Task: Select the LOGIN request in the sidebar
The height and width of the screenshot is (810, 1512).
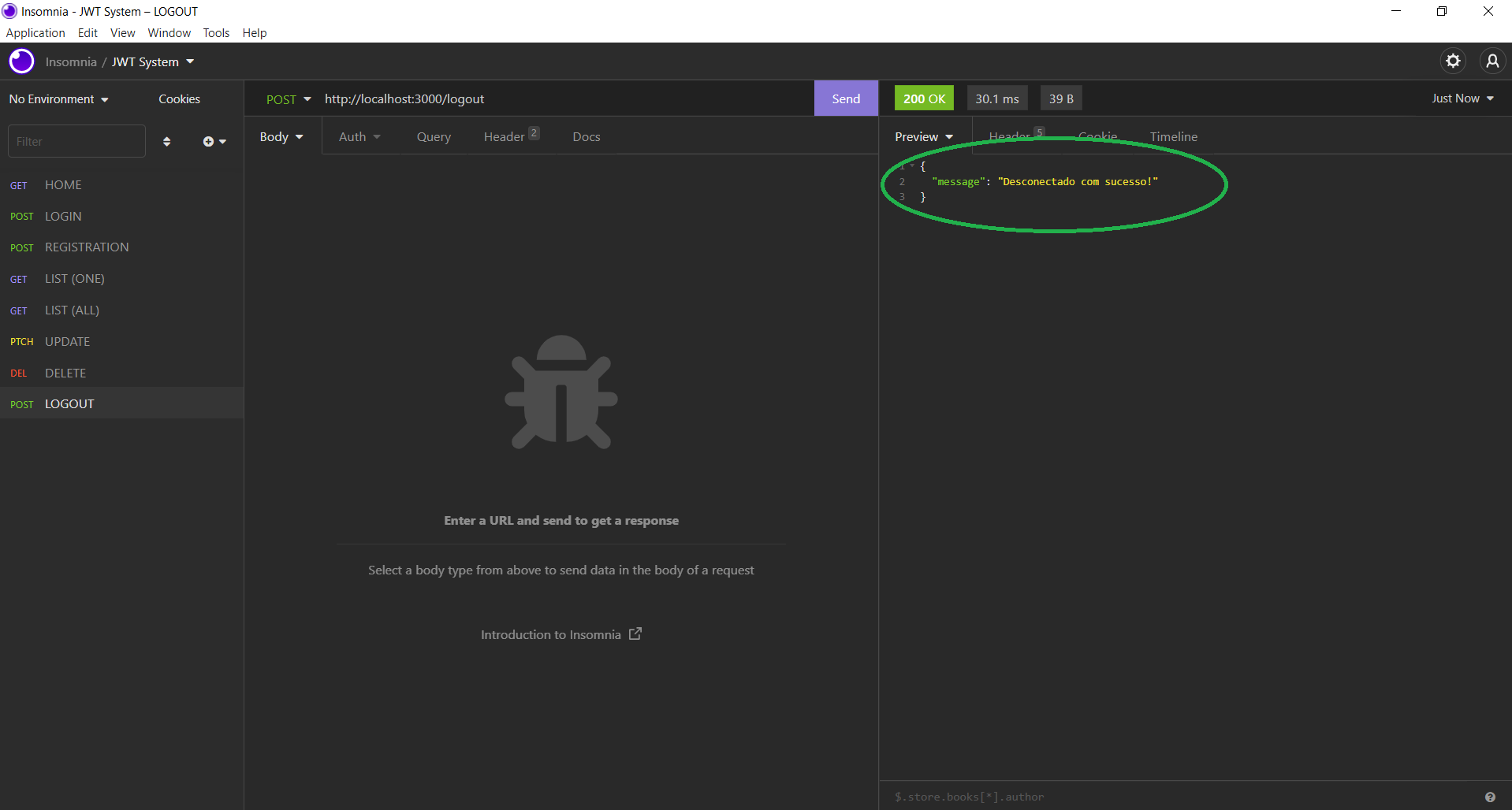Action: tap(63, 216)
